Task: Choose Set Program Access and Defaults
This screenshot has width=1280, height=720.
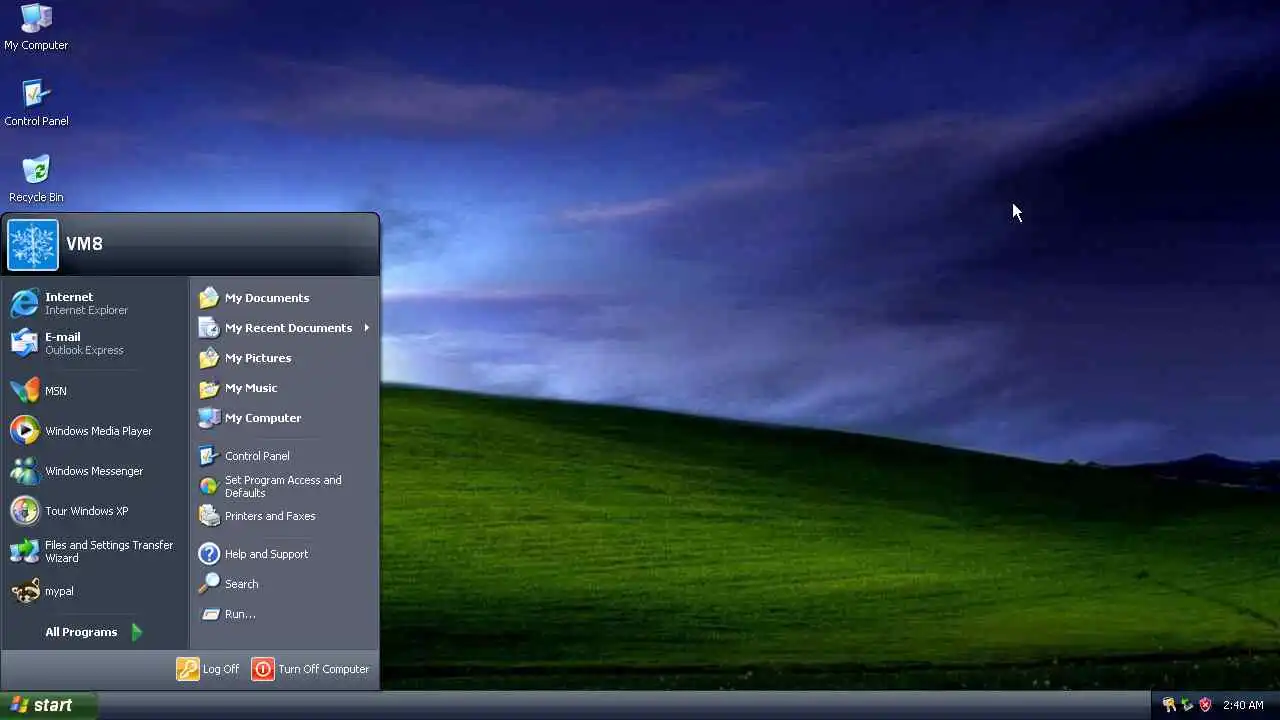Action: click(284, 486)
